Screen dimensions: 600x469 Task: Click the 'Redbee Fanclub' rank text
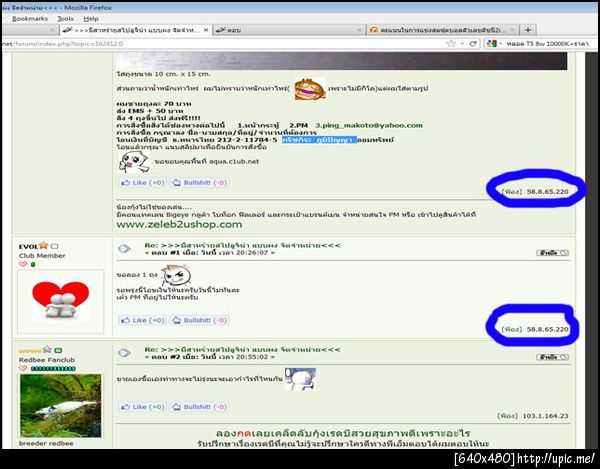coord(47,360)
